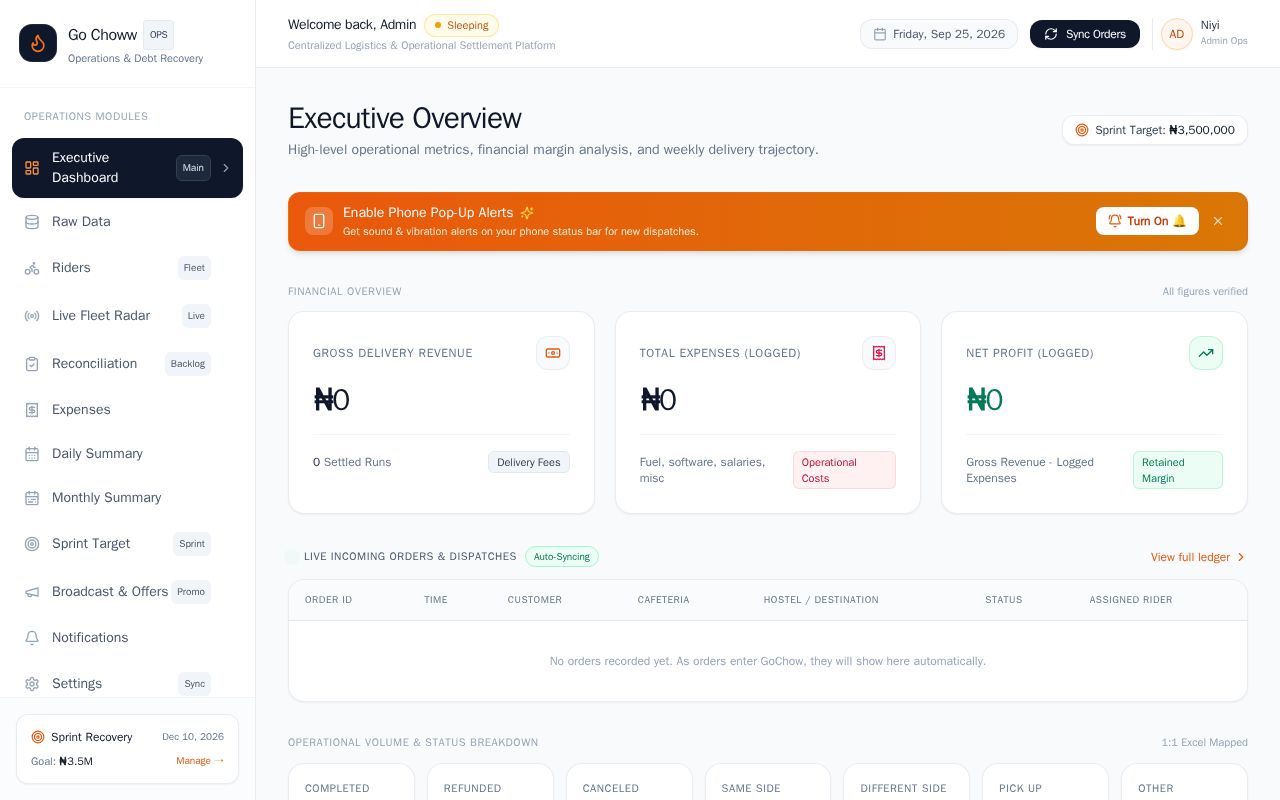Go to the Riders module

click(127, 268)
